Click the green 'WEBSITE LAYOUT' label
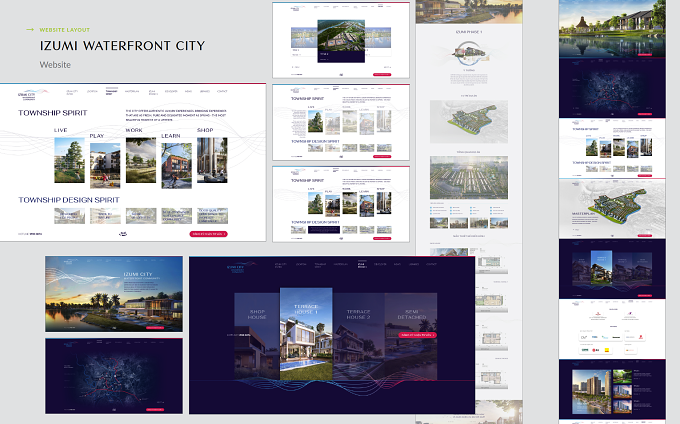This screenshot has width=680, height=424. coord(65,30)
